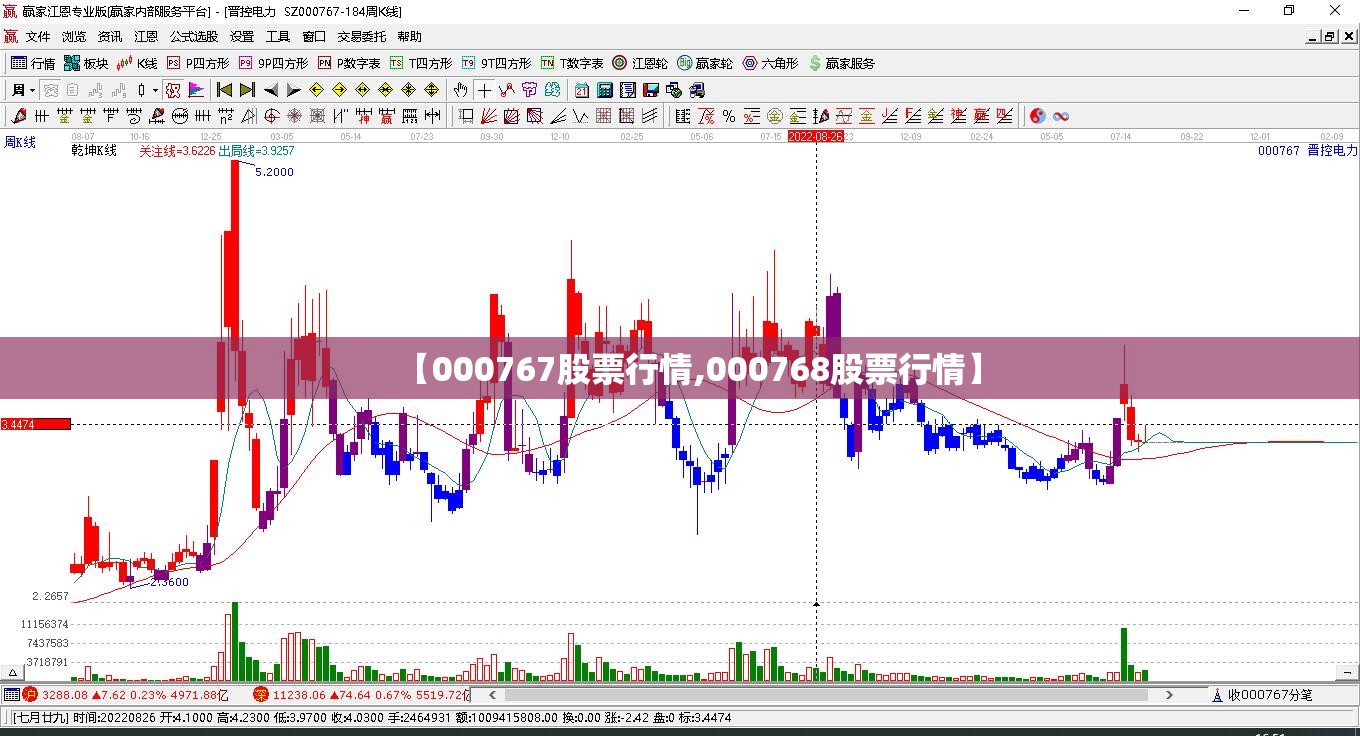Select the percent % line tool
The image size is (1360, 736).
coord(729,116)
